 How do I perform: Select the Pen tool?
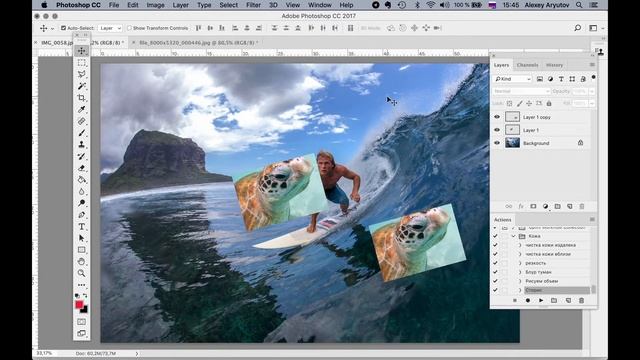coord(82,215)
